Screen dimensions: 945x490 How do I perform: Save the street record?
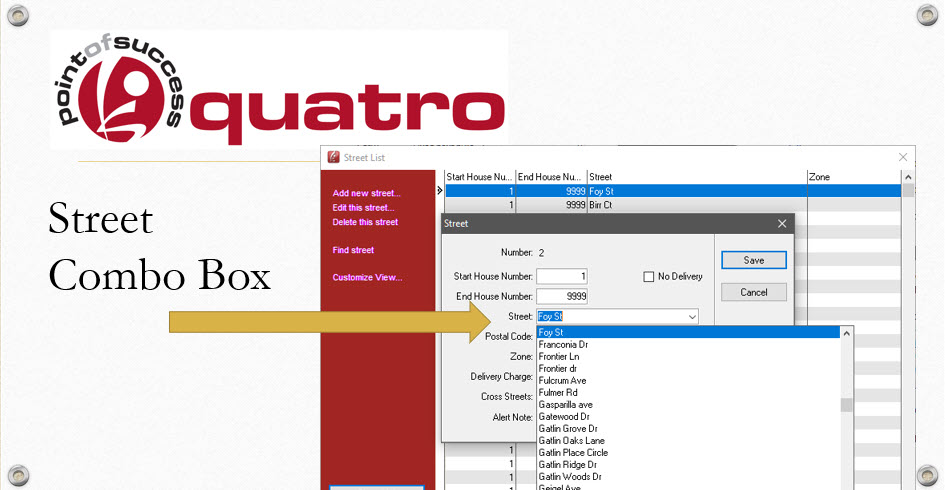point(754,260)
